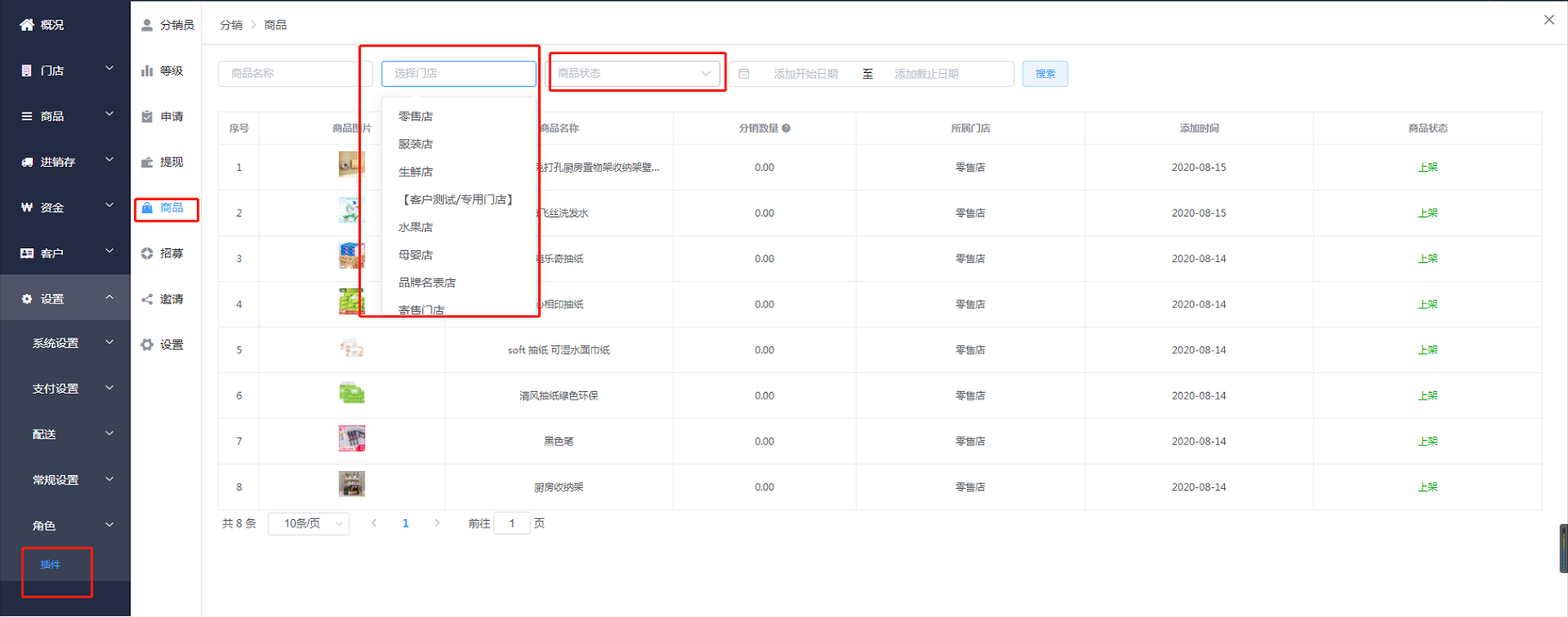The image size is (1568, 617).
Task: Click 2020-08-15 date in row 2
Action: (x=1199, y=213)
